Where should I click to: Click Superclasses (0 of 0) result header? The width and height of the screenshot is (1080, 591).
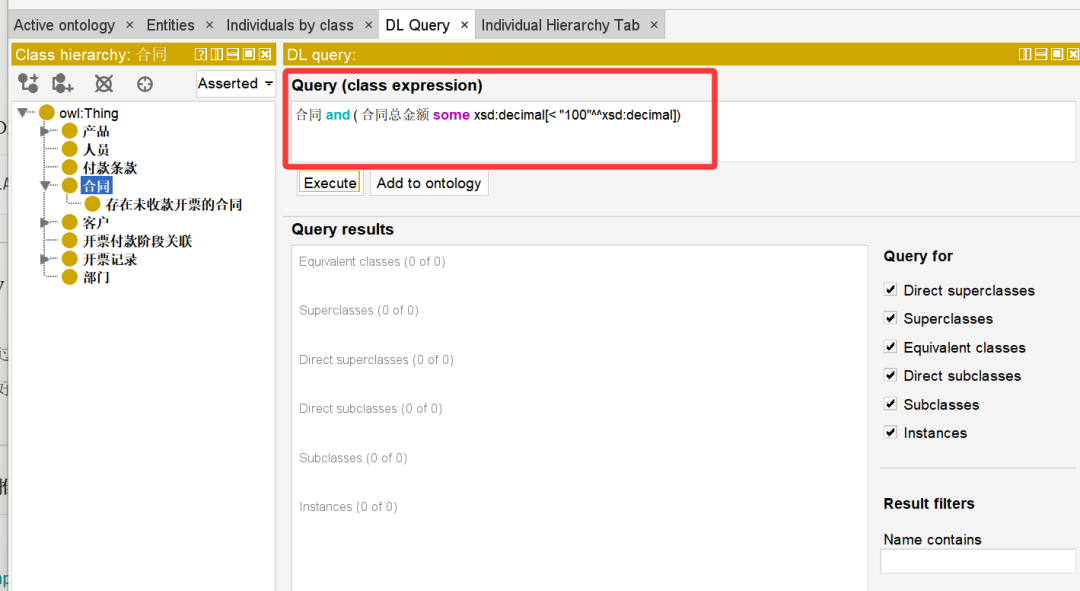coord(359,311)
